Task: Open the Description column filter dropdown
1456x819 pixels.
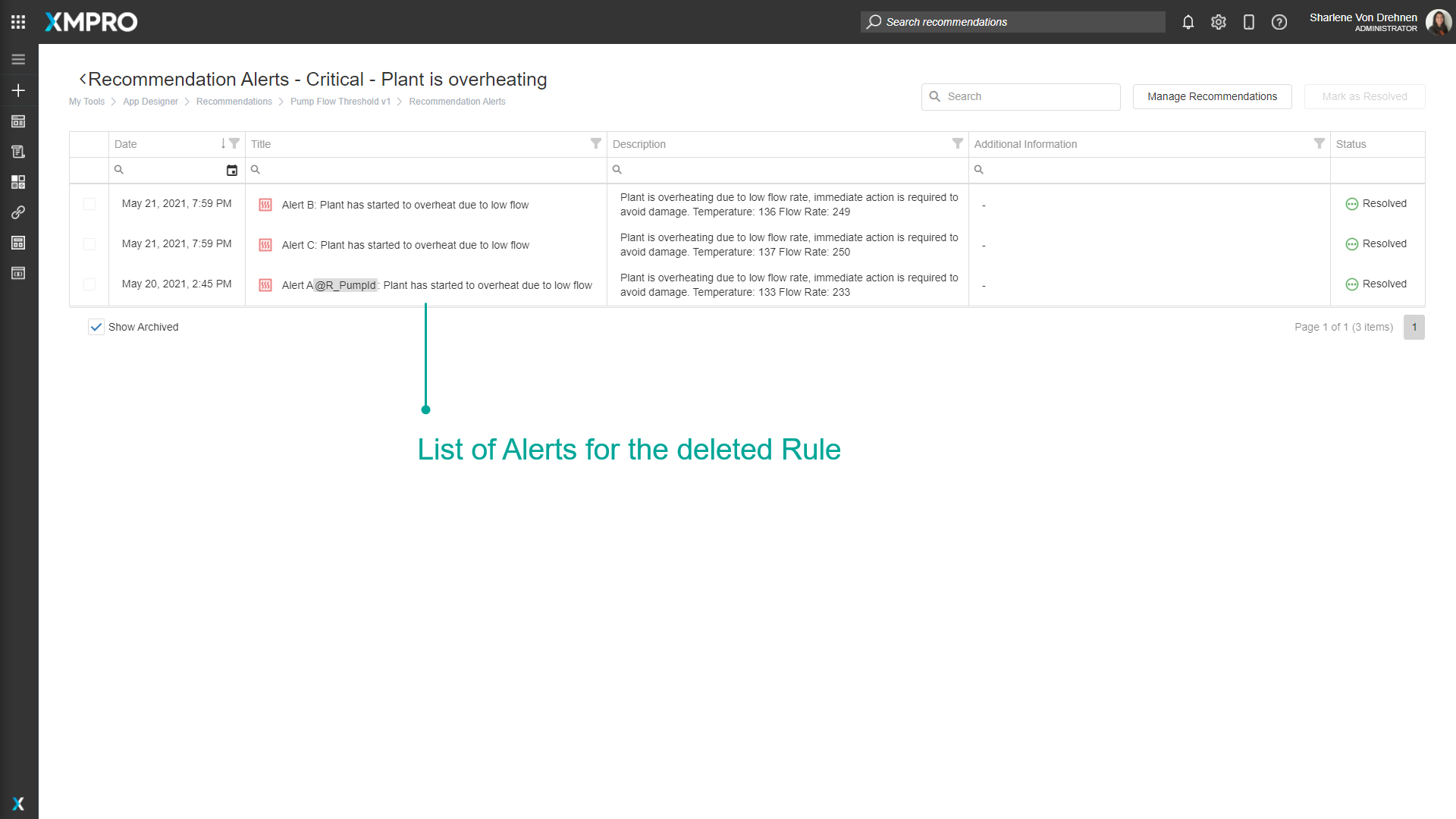Action: pos(957,143)
